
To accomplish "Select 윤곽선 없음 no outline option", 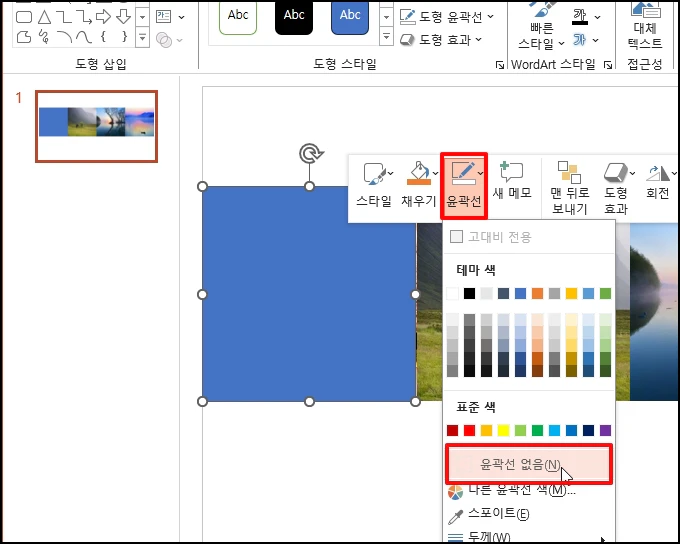I will [529, 464].
